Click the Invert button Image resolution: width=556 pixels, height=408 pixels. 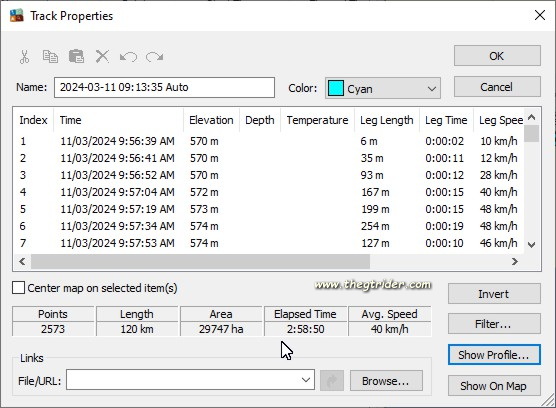coord(494,294)
